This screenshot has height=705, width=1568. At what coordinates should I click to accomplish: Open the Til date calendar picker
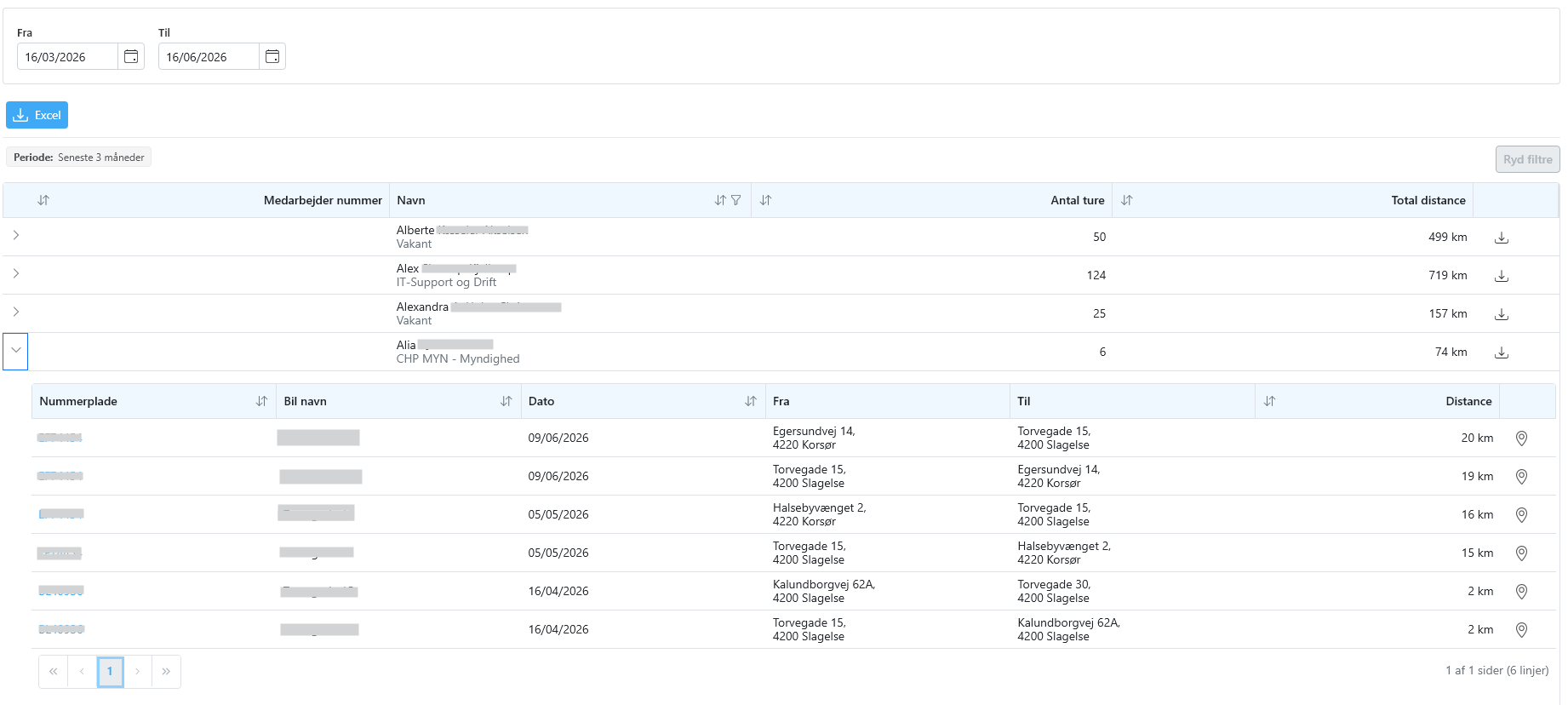pos(272,56)
